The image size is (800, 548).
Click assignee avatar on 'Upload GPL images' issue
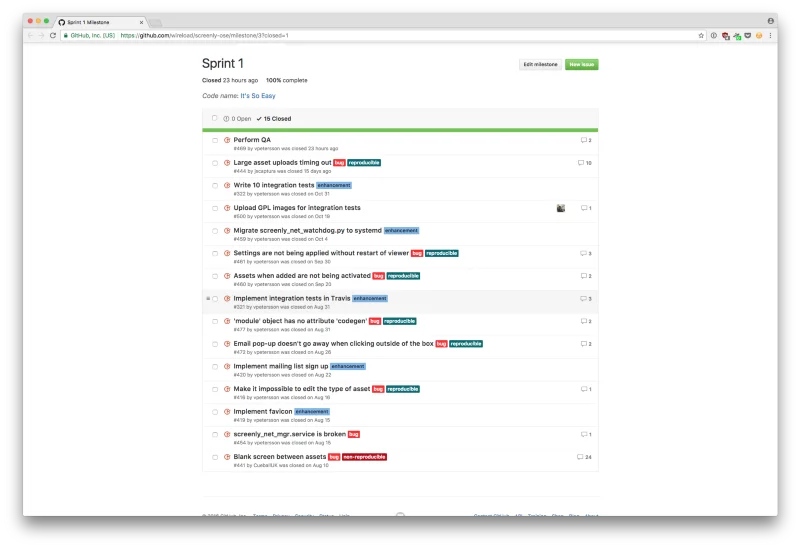point(560,208)
